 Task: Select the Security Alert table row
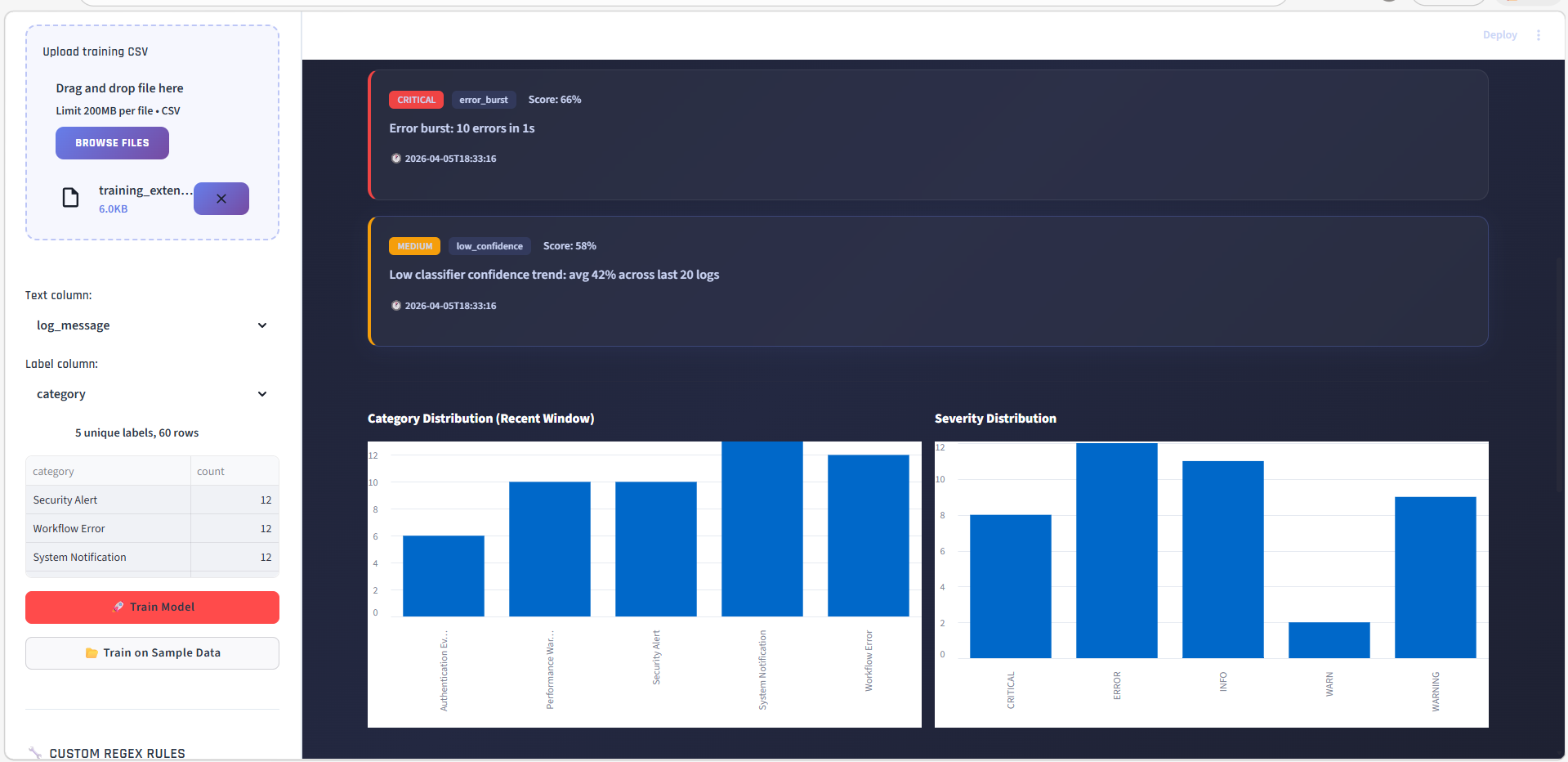[x=152, y=500]
